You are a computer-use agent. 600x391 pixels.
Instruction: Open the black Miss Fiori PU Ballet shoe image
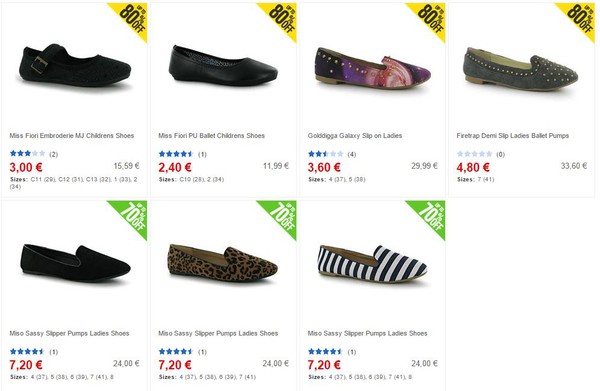(x=223, y=65)
